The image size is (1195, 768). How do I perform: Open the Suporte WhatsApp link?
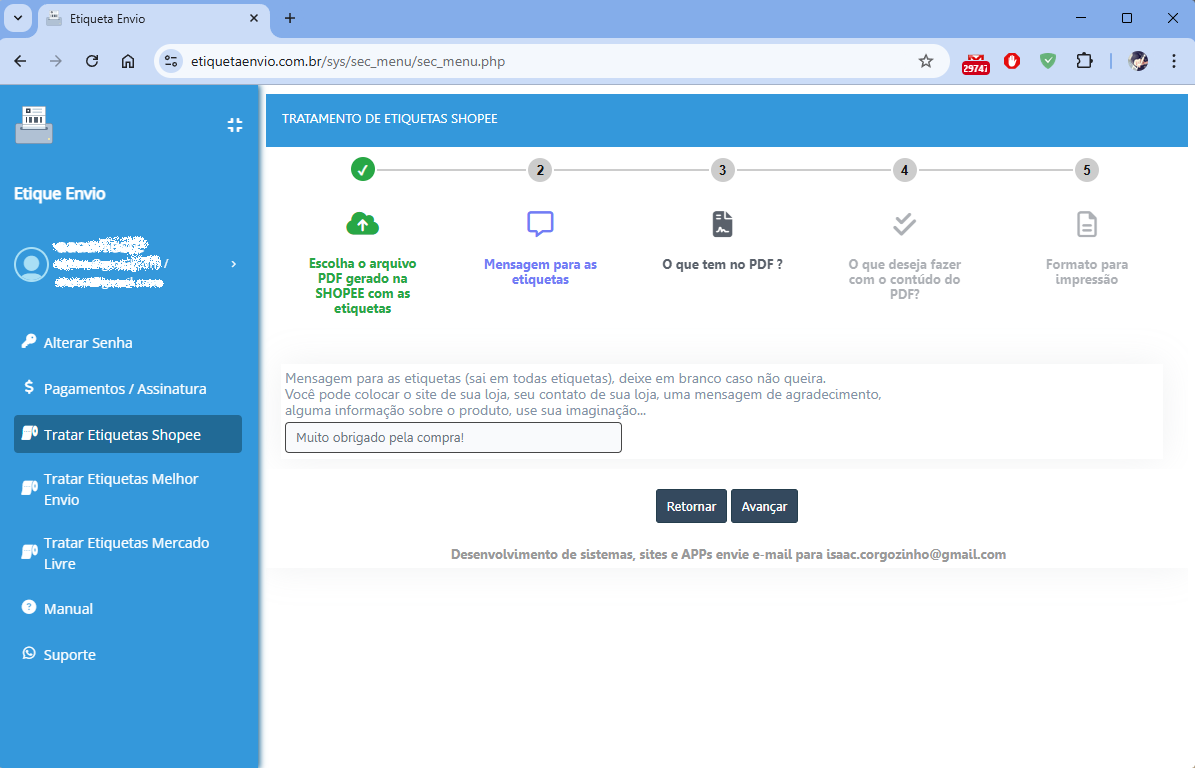pos(69,655)
